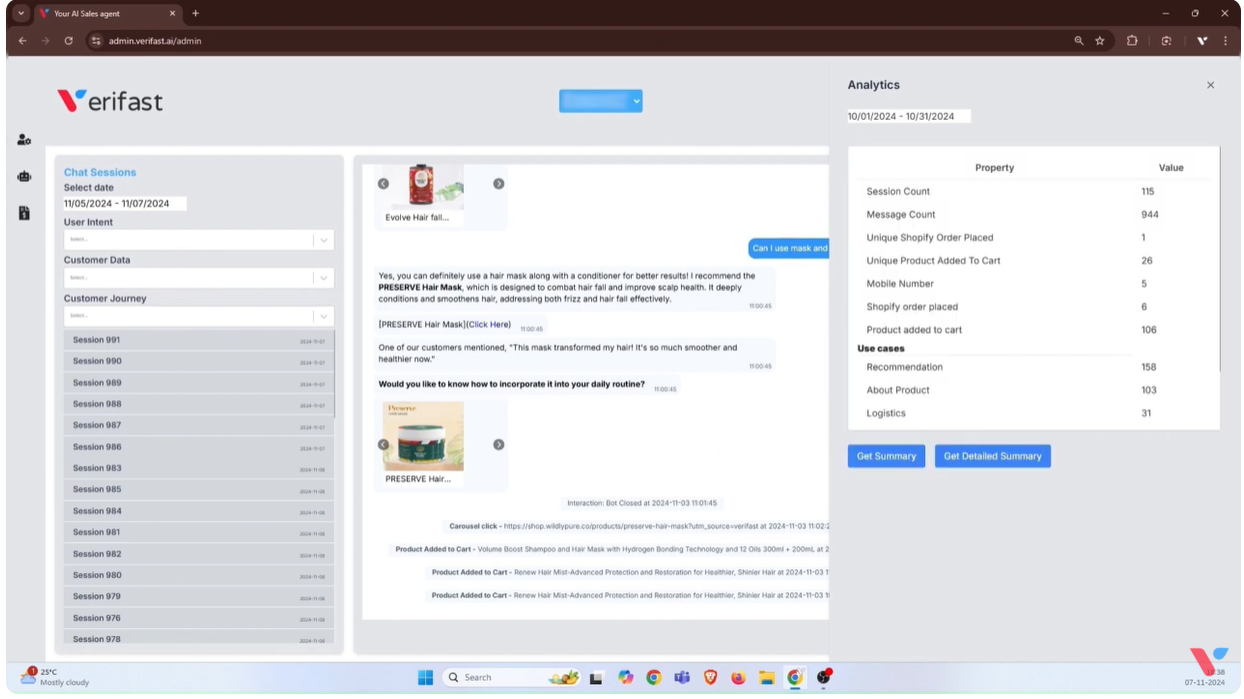Select Session 991 from the chat sessions list
The width and height of the screenshot is (1244, 699).
tap(197, 339)
